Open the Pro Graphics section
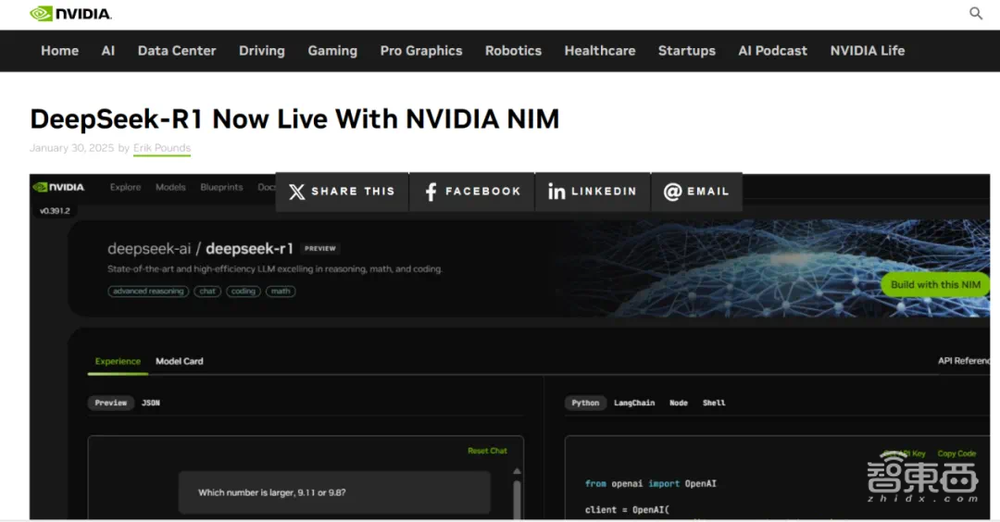1000x522 pixels. pyautogui.click(x=421, y=51)
